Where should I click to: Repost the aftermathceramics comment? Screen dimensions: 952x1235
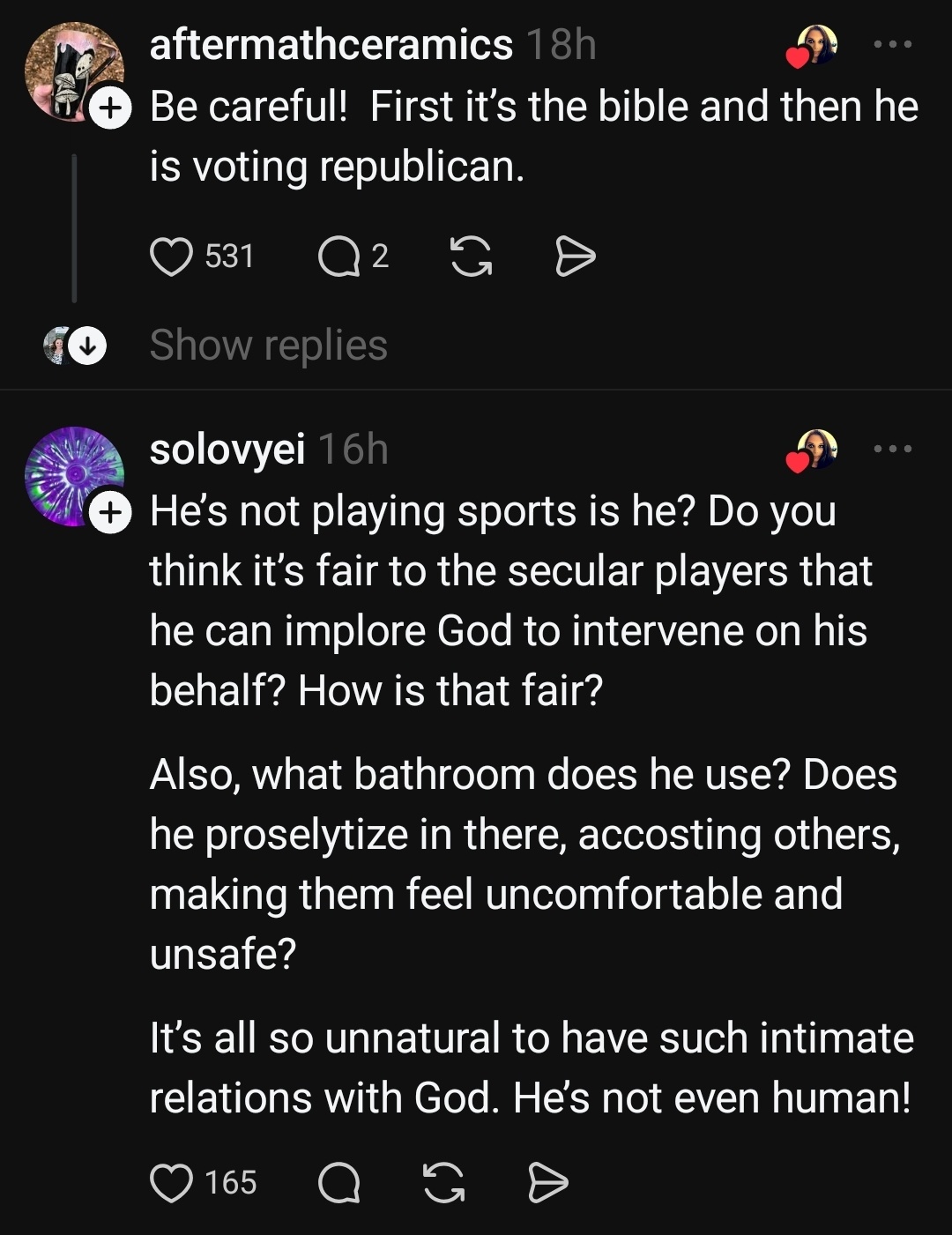[x=471, y=257]
